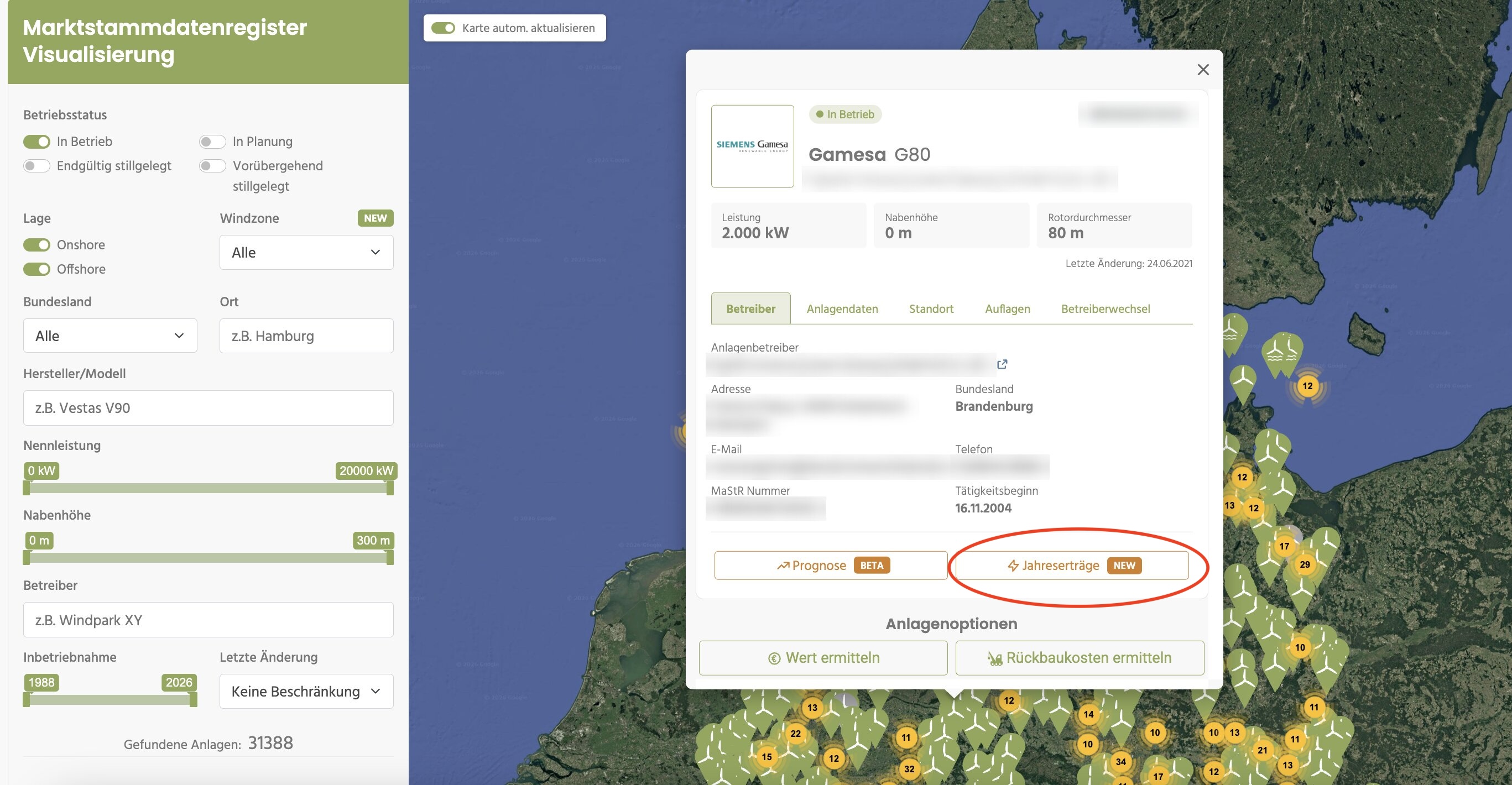Switch to the Betreiberwechsel tab
Image resolution: width=1512 pixels, height=785 pixels.
[x=1105, y=308]
